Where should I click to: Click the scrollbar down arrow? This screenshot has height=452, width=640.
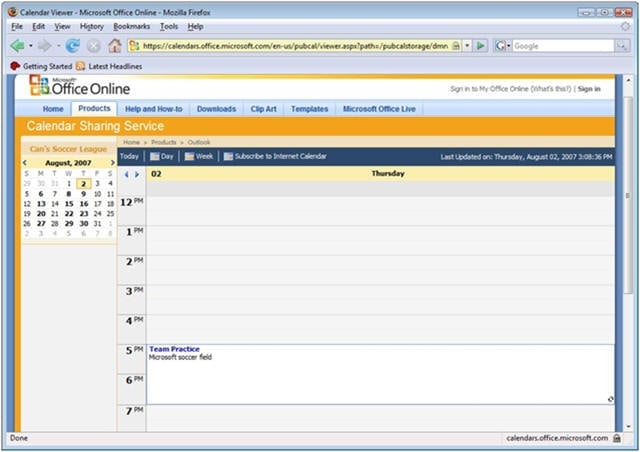[628, 426]
